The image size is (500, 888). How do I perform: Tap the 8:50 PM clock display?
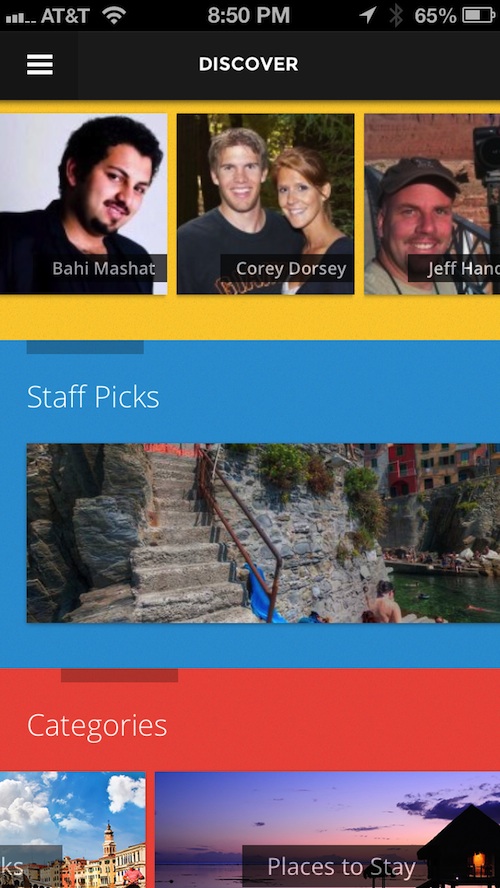(249, 15)
